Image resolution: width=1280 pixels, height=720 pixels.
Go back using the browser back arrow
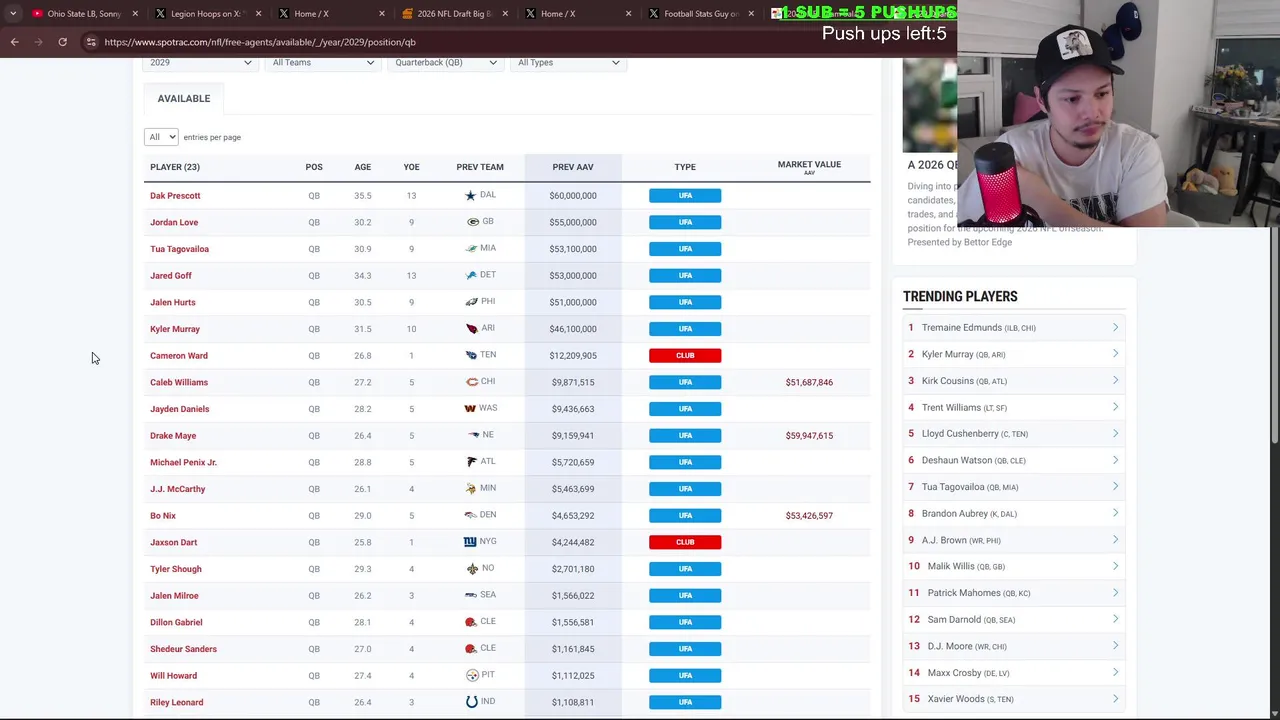coord(14,42)
